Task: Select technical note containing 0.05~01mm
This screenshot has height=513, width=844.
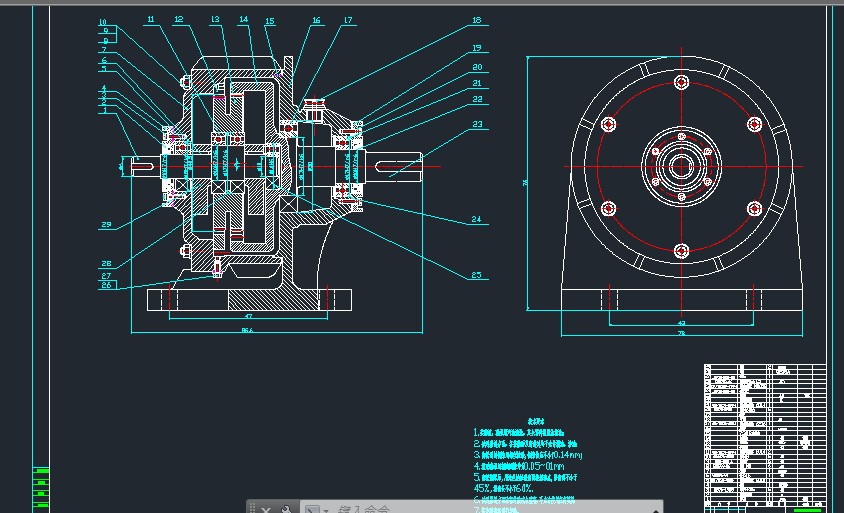Action: (519, 466)
